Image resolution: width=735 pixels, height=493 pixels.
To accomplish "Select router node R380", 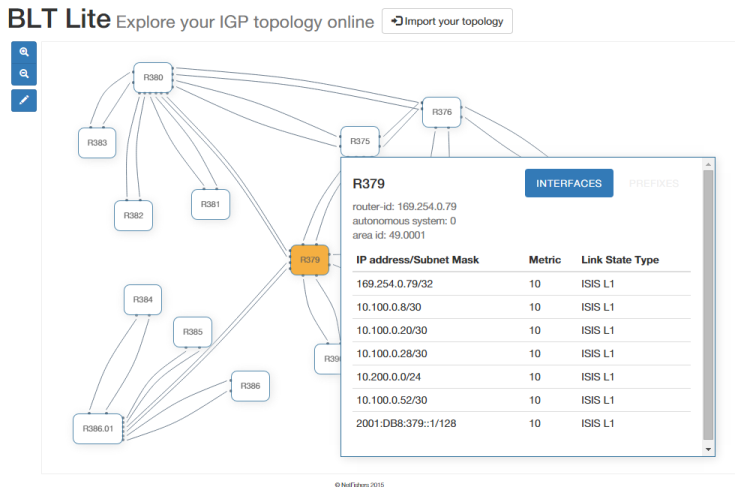I will point(153,77).
